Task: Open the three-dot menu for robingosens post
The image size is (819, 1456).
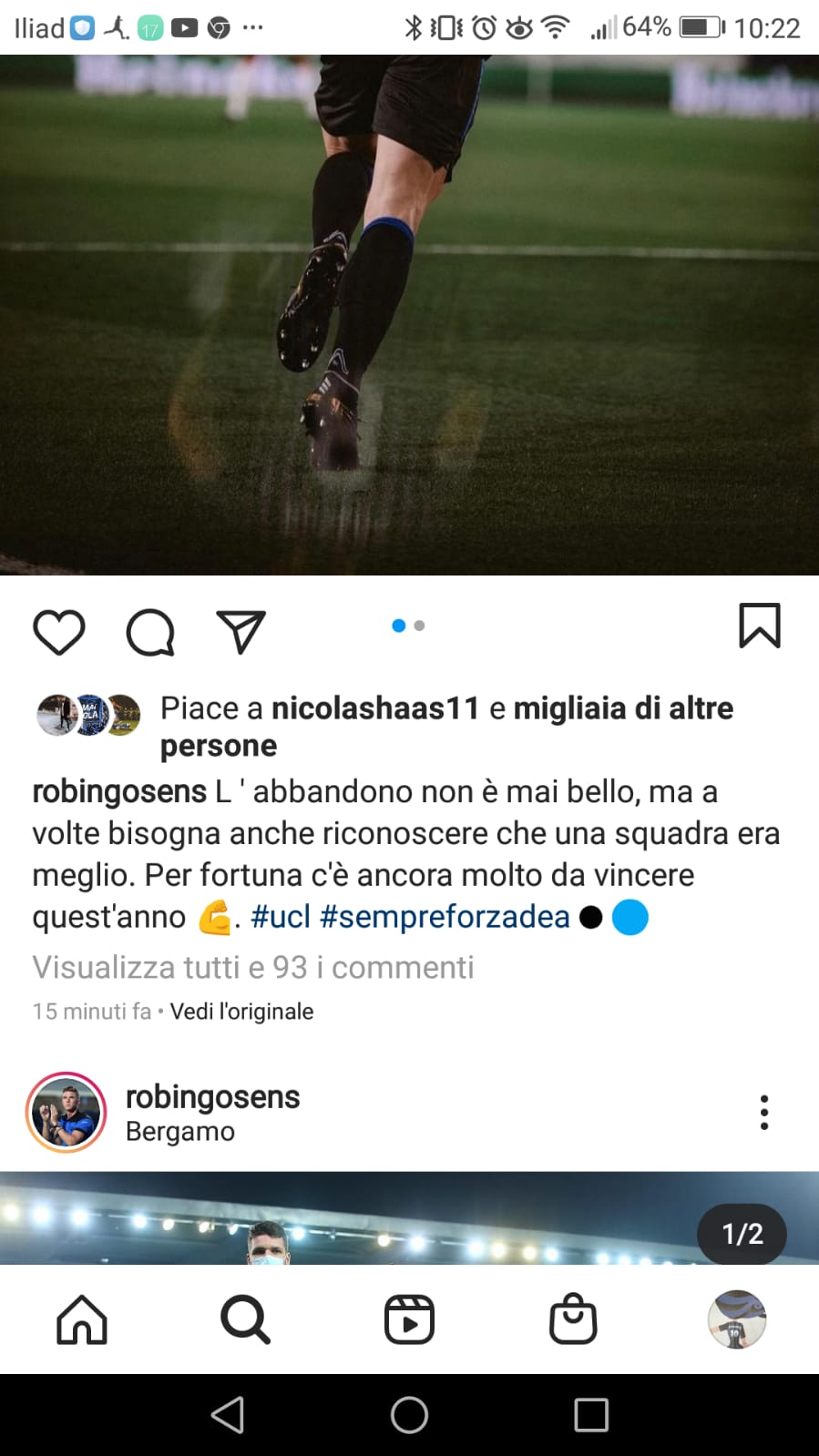Action: 764,1113
